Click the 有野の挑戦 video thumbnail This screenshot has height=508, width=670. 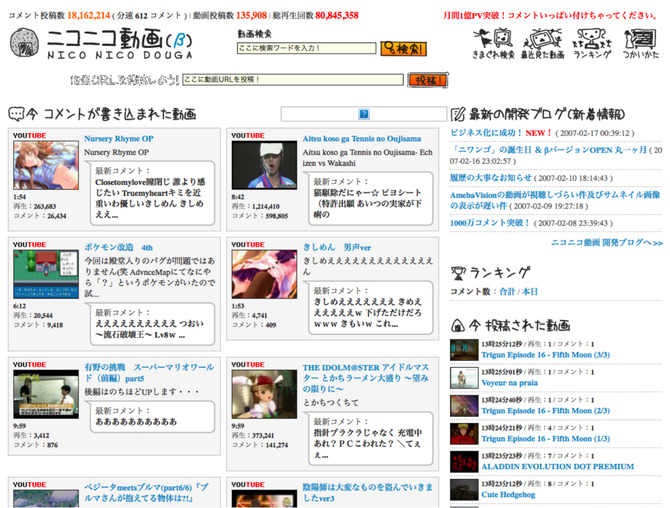point(46,394)
